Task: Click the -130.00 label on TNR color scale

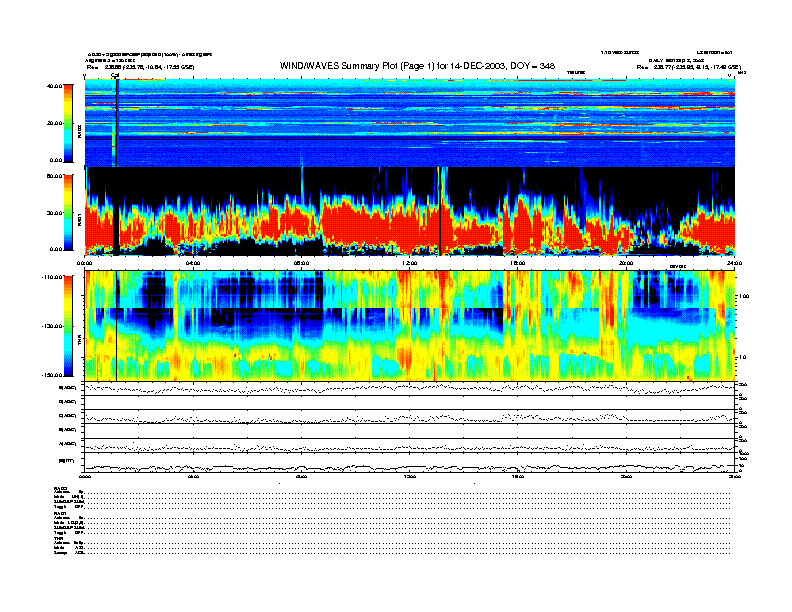Action: [x=52, y=326]
